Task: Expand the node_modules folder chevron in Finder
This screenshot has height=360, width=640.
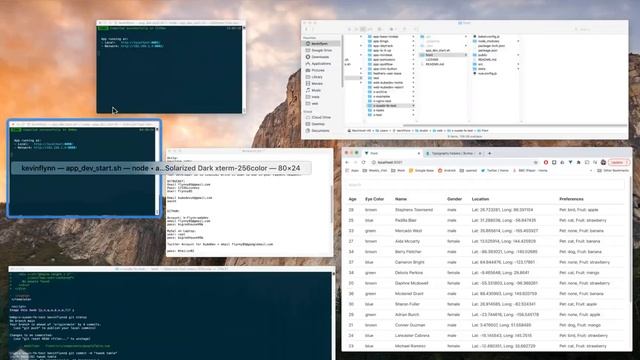Action: [x=518, y=41]
